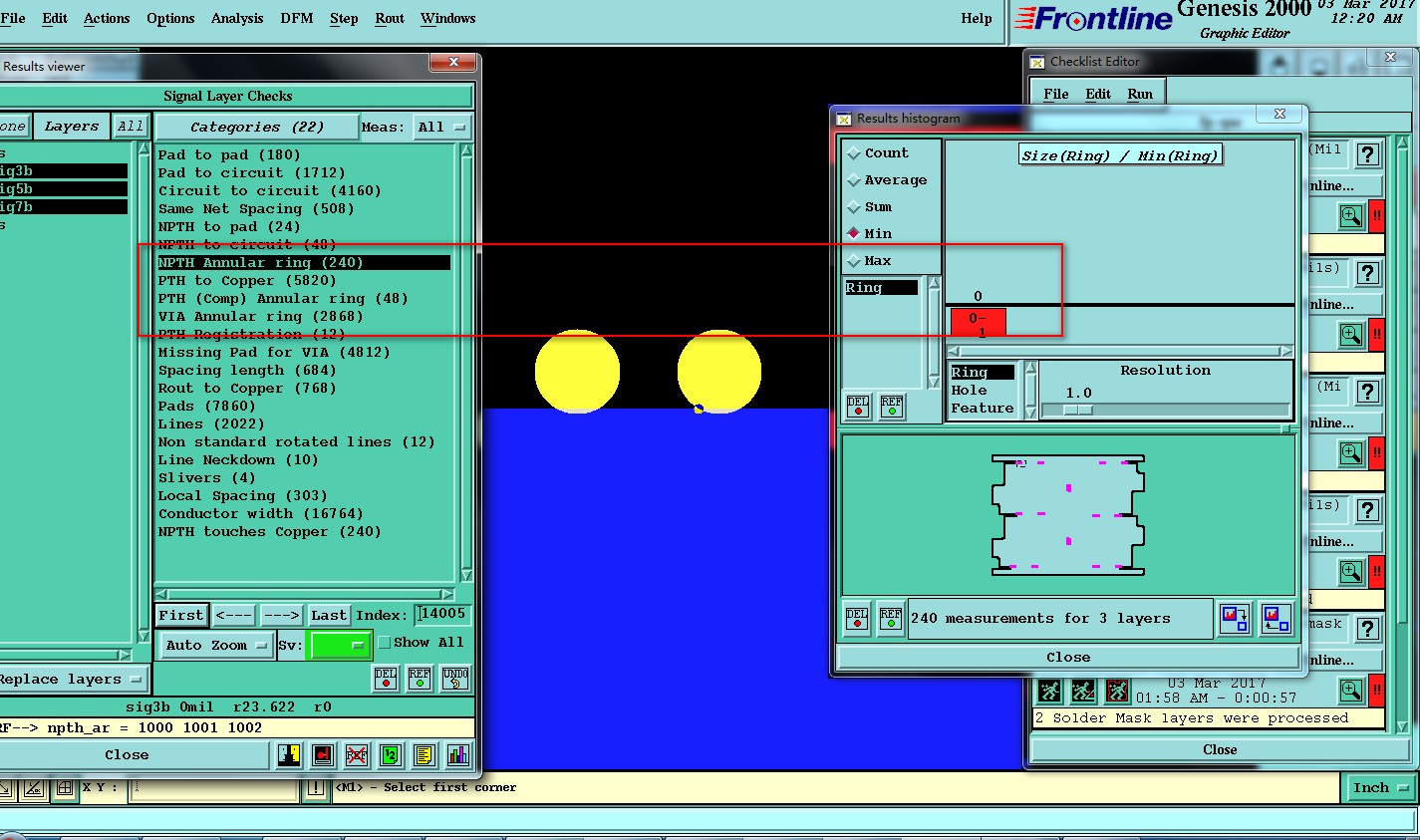This screenshot has height=840, width=1420.
Task: Open the Auto Zoom dropdown
Action: click(216, 646)
